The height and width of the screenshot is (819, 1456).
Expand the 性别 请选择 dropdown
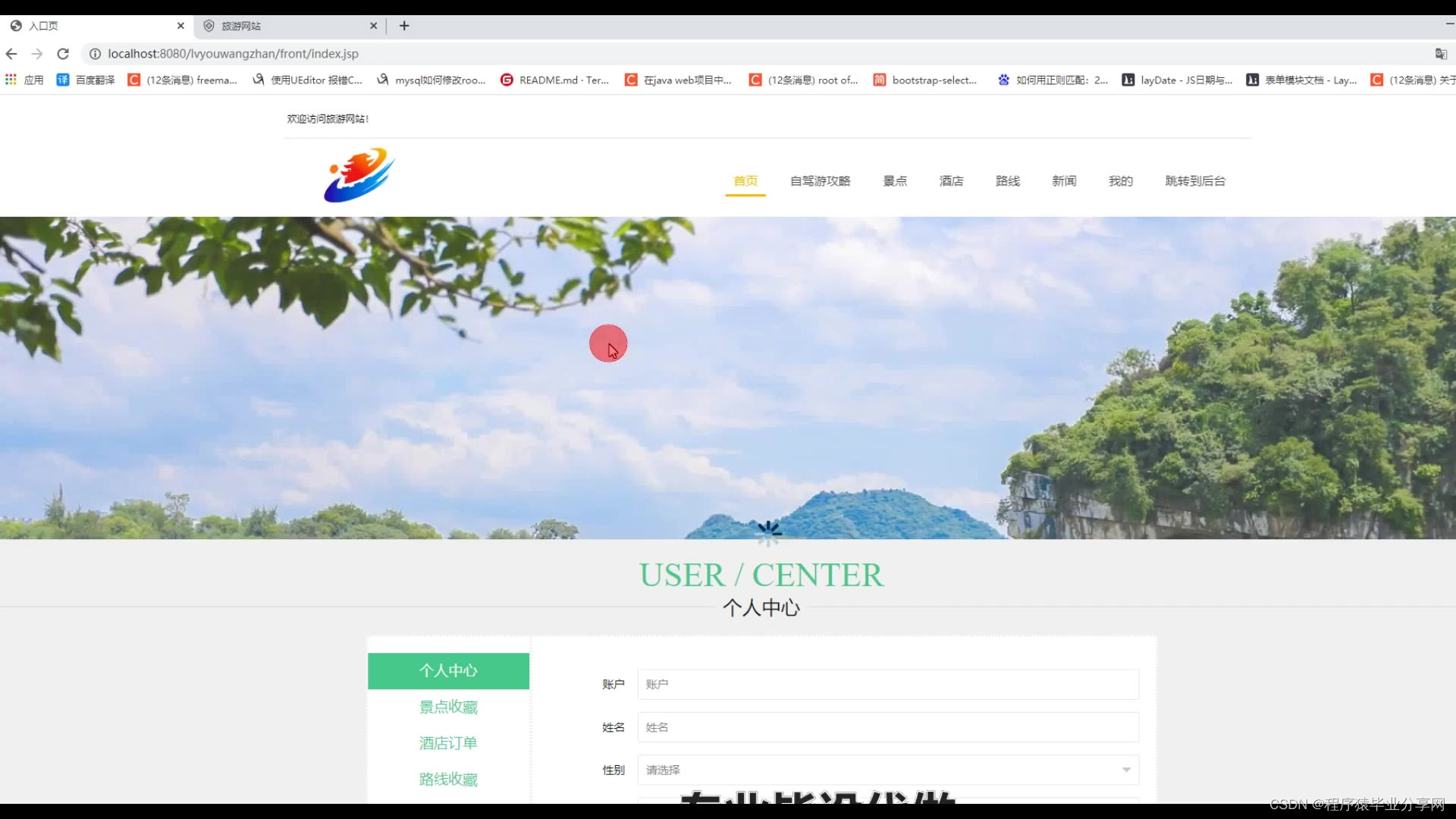[887, 770]
